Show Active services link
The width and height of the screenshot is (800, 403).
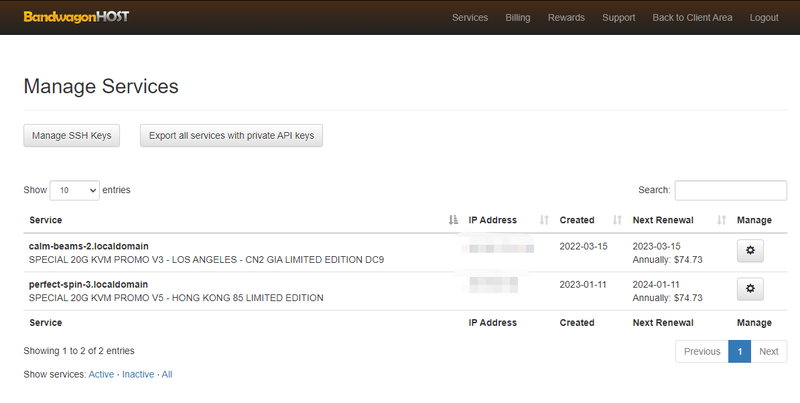101,374
